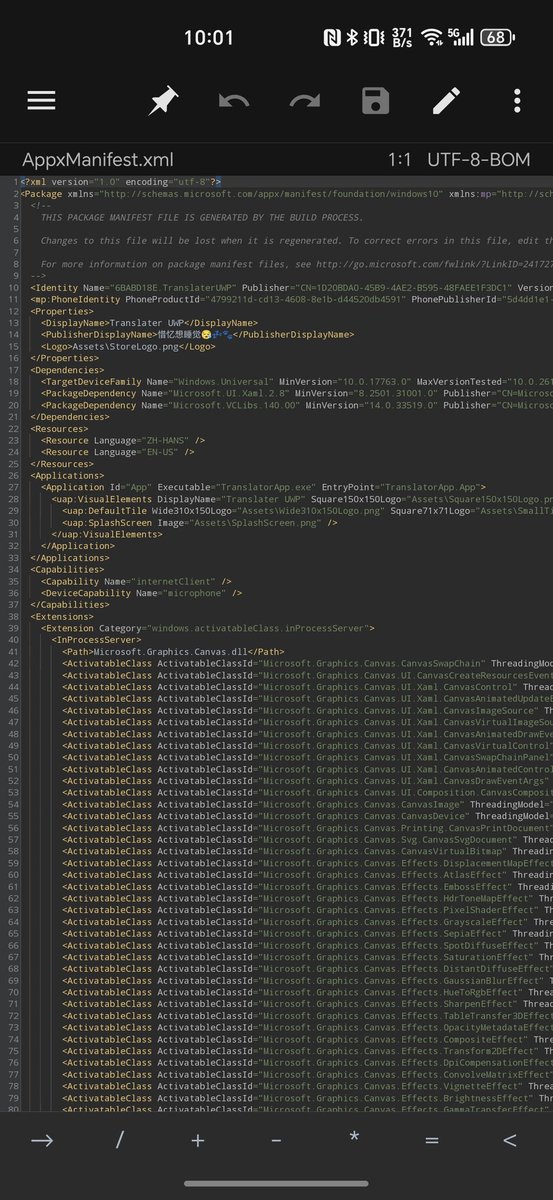Tap PackageDependency Microsoft.VCLibs.140.00 line
The width and height of the screenshot is (553, 1200).
(x=296, y=406)
